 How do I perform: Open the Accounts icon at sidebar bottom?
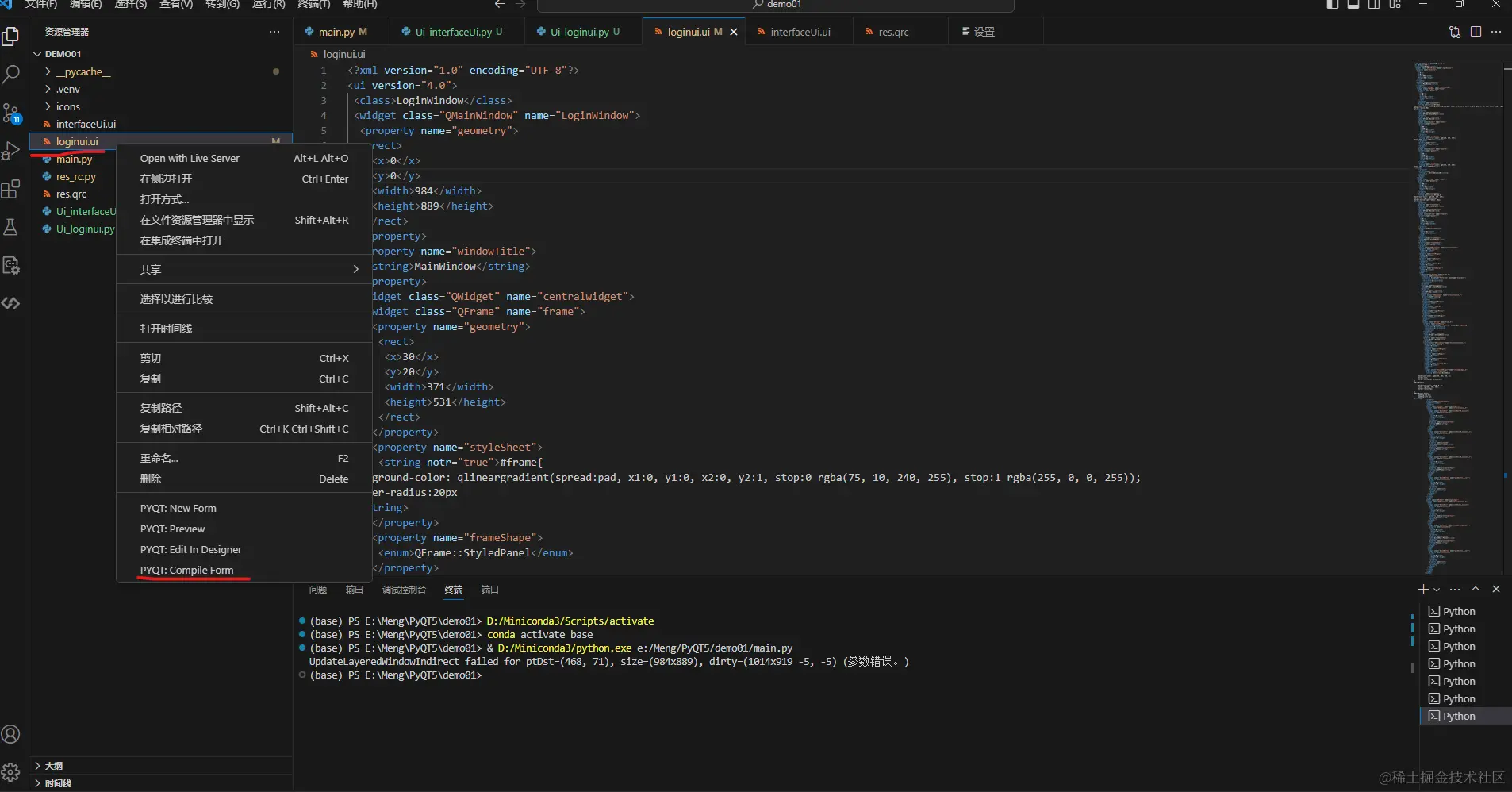(12, 734)
